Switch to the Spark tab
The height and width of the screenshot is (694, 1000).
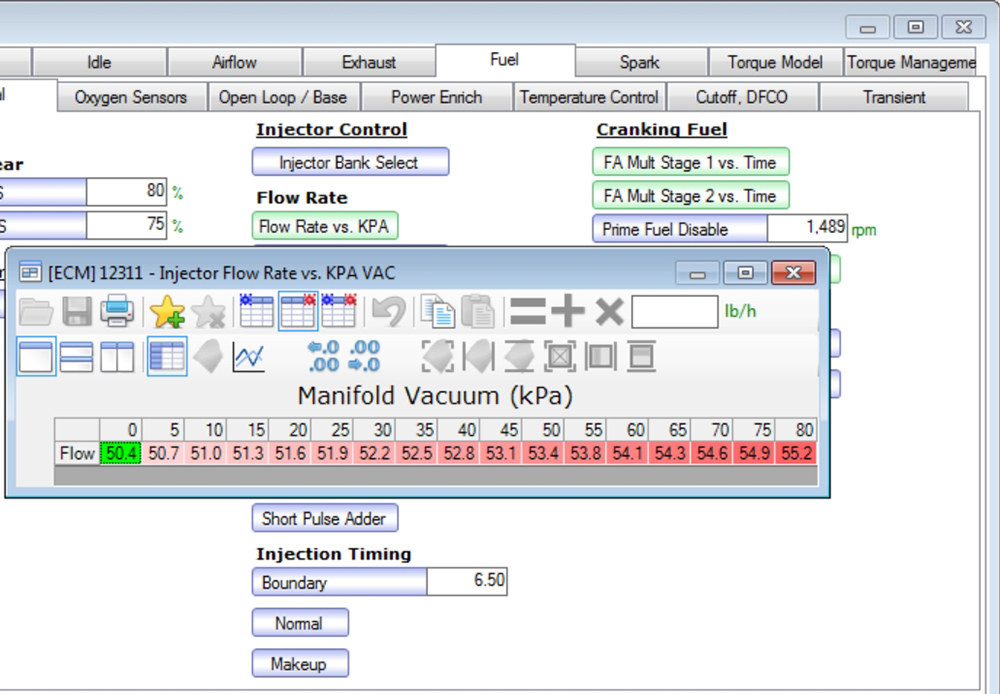coord(640,63)
